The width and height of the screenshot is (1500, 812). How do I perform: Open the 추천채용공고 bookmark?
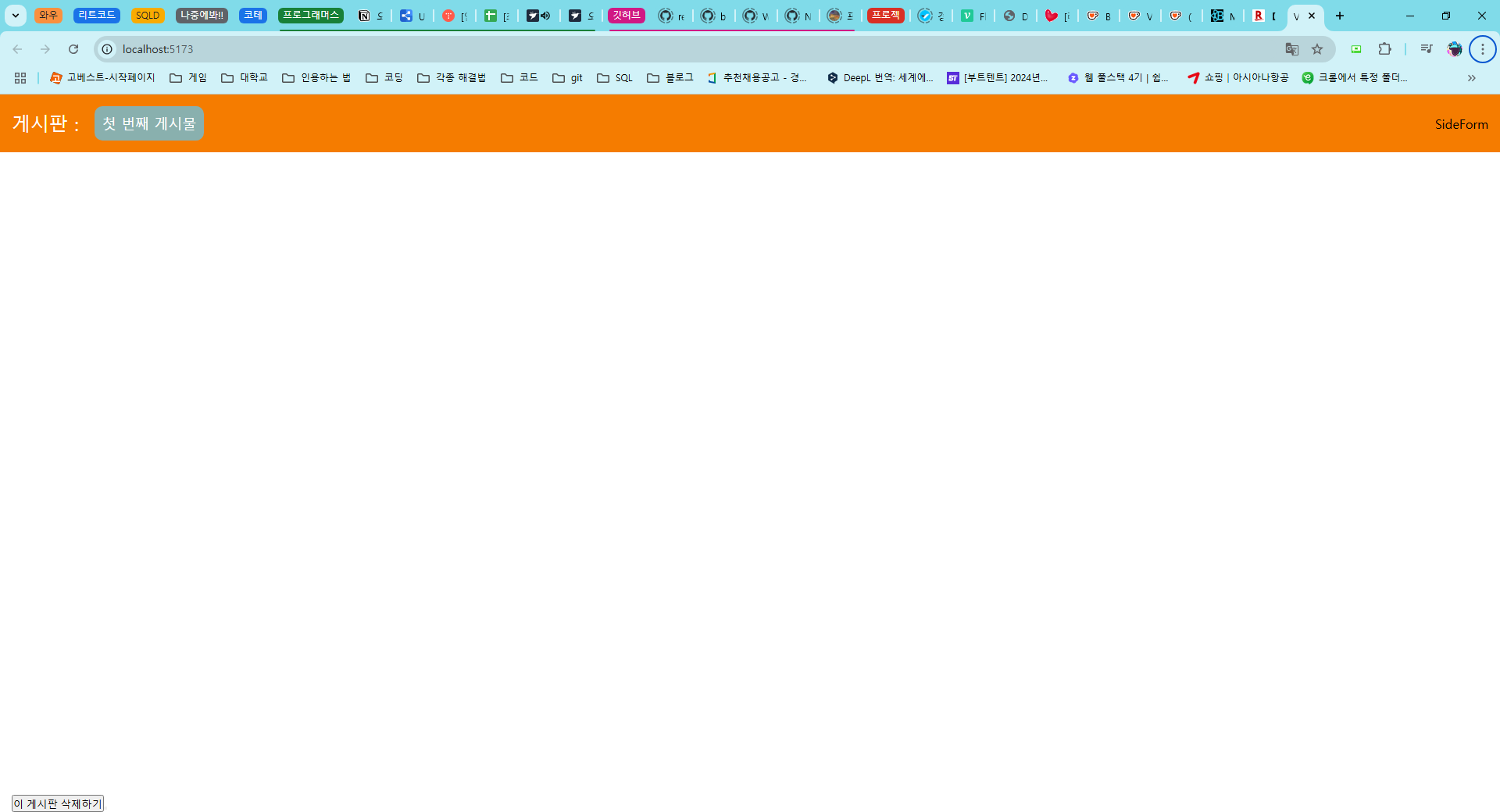pyautogui.click(x=757, y=78)
